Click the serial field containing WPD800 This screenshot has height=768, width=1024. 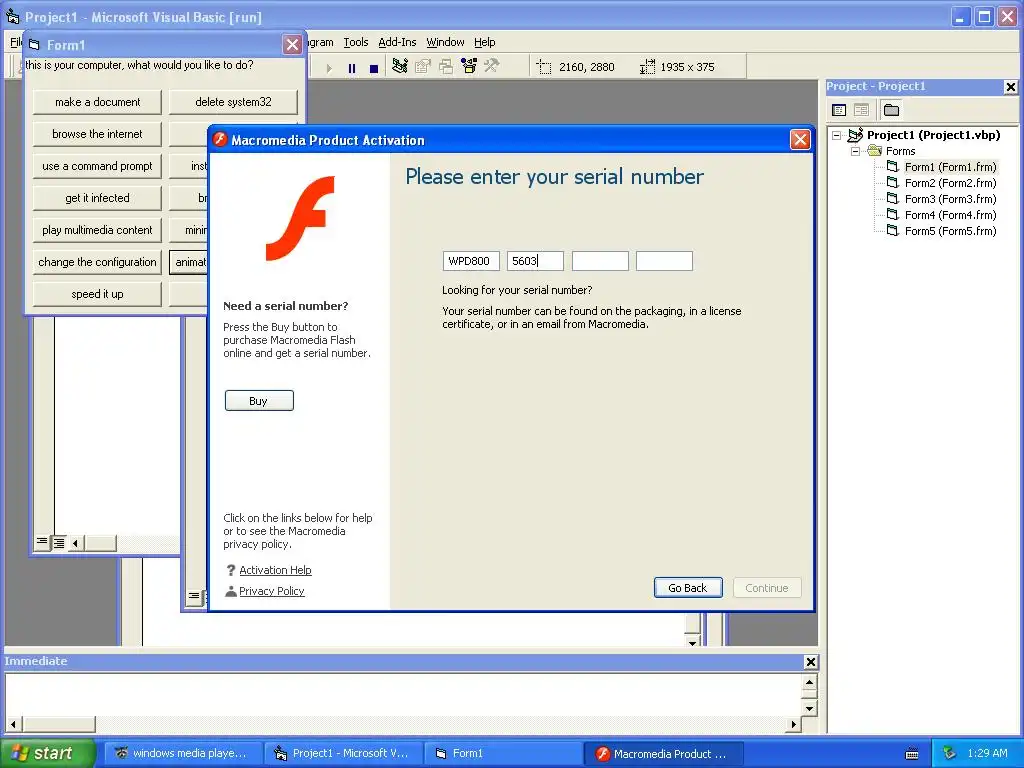pos(471,261)
